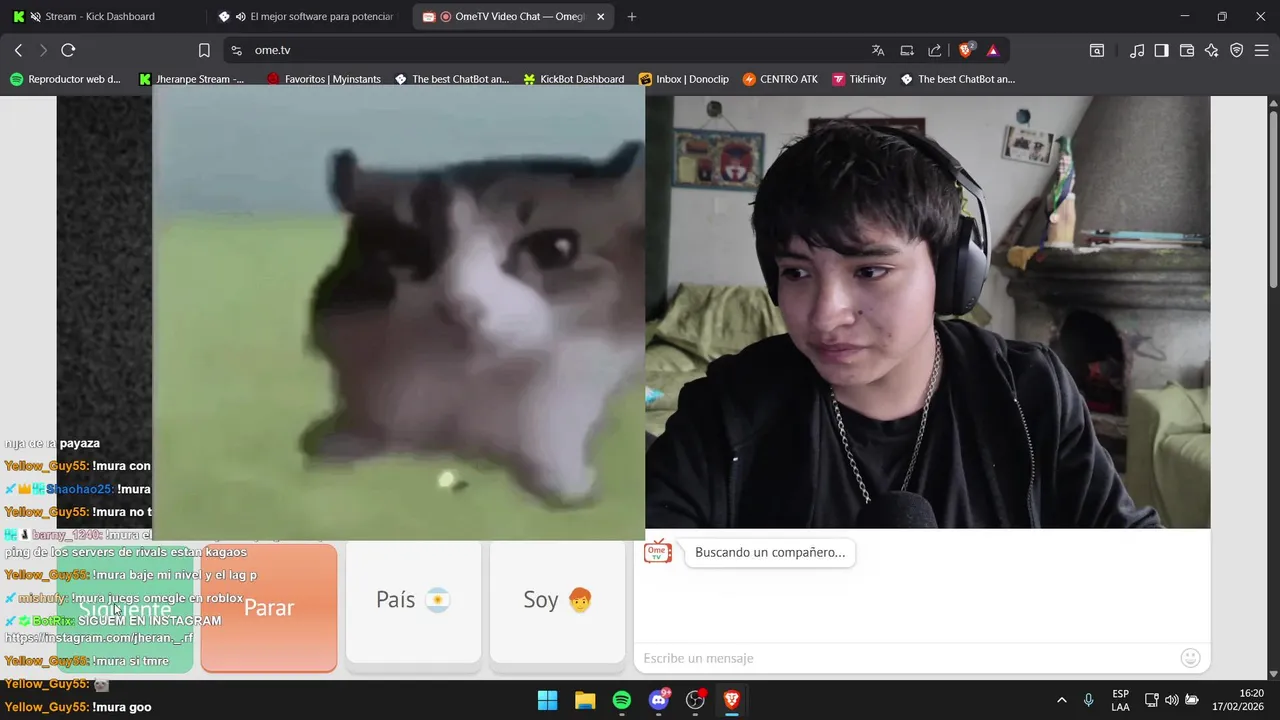Toggle the browser sidebar panel icon

pyautogui.click(x=1161, y=50)
